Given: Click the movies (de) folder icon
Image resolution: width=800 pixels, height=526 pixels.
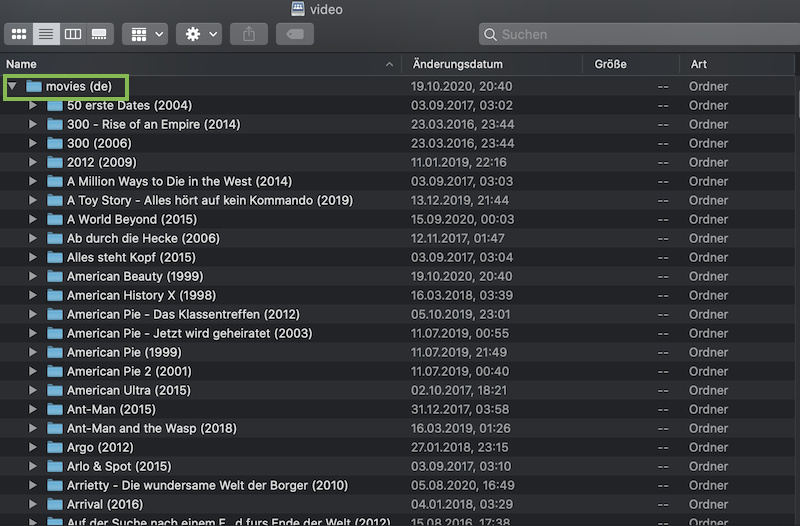Looking at the screenshot, I should (x=34, y=86).
